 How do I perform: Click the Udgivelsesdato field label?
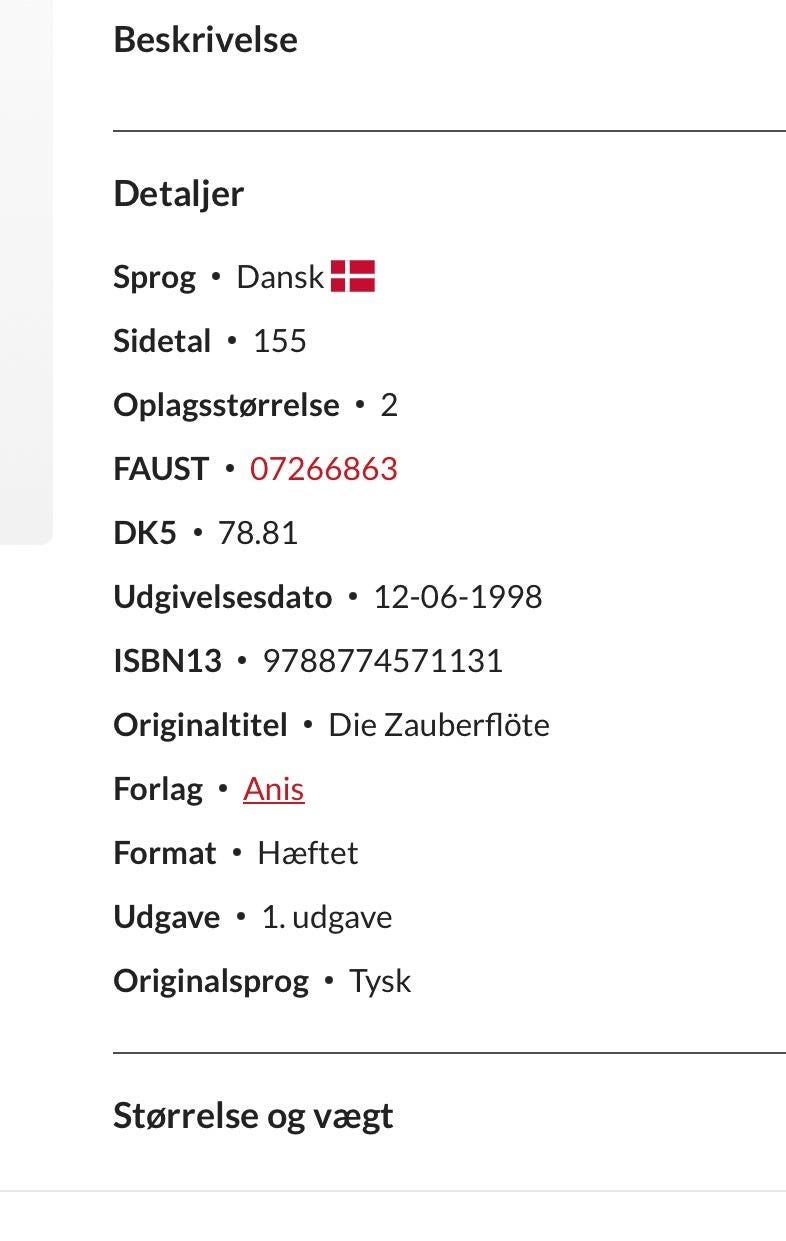pyautogui.click(x=222, y=597)
